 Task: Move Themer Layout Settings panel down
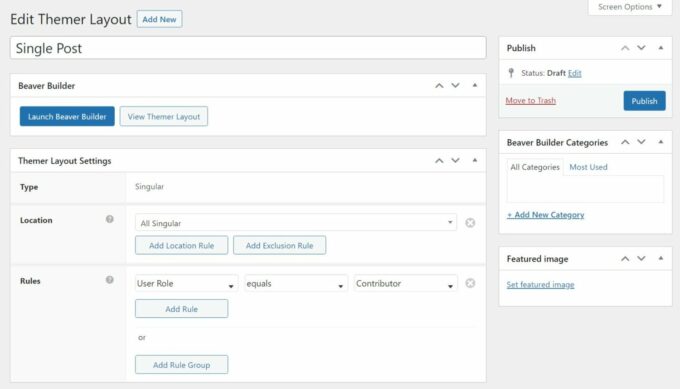pyautogui.click(x=455, y=161)
